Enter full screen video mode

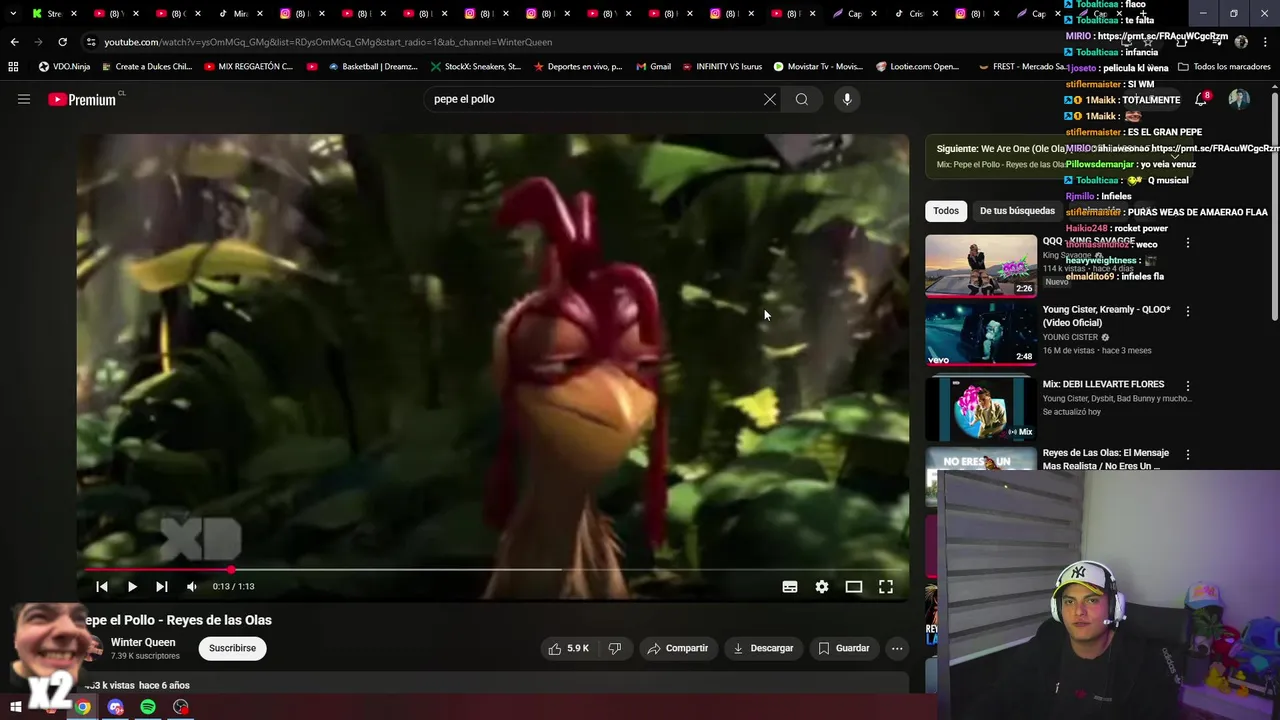(x=886, y=587)
